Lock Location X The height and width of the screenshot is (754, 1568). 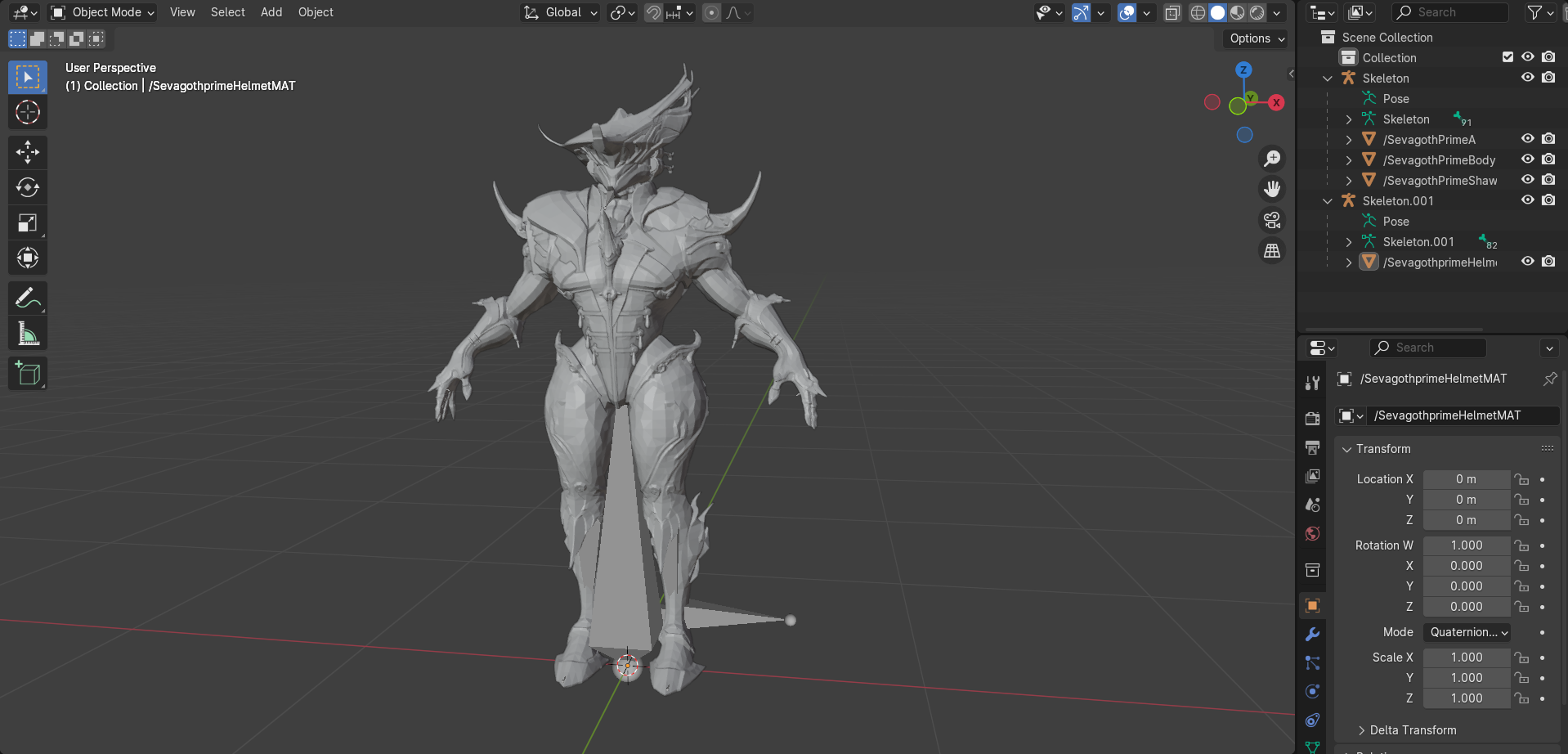click(1521, 479)
